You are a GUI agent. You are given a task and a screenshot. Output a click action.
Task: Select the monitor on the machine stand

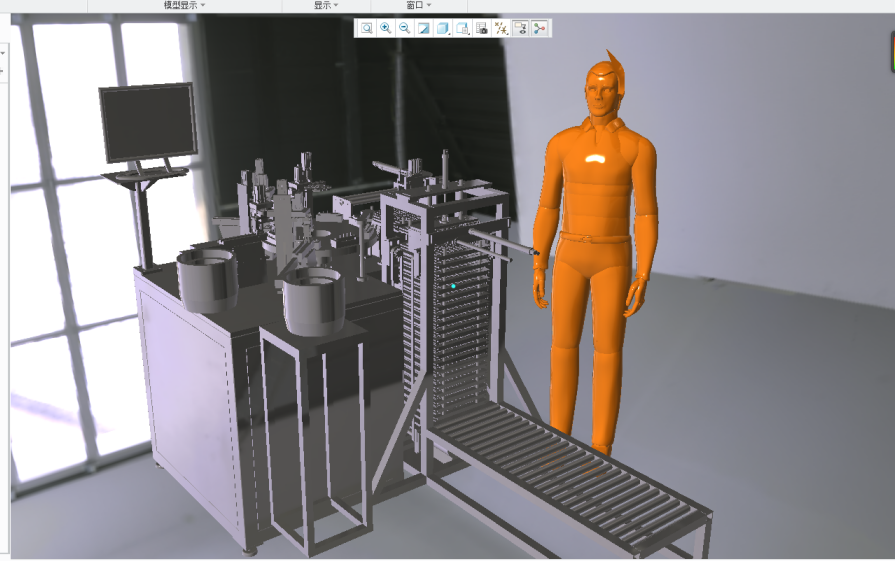(x=148, y=122)
